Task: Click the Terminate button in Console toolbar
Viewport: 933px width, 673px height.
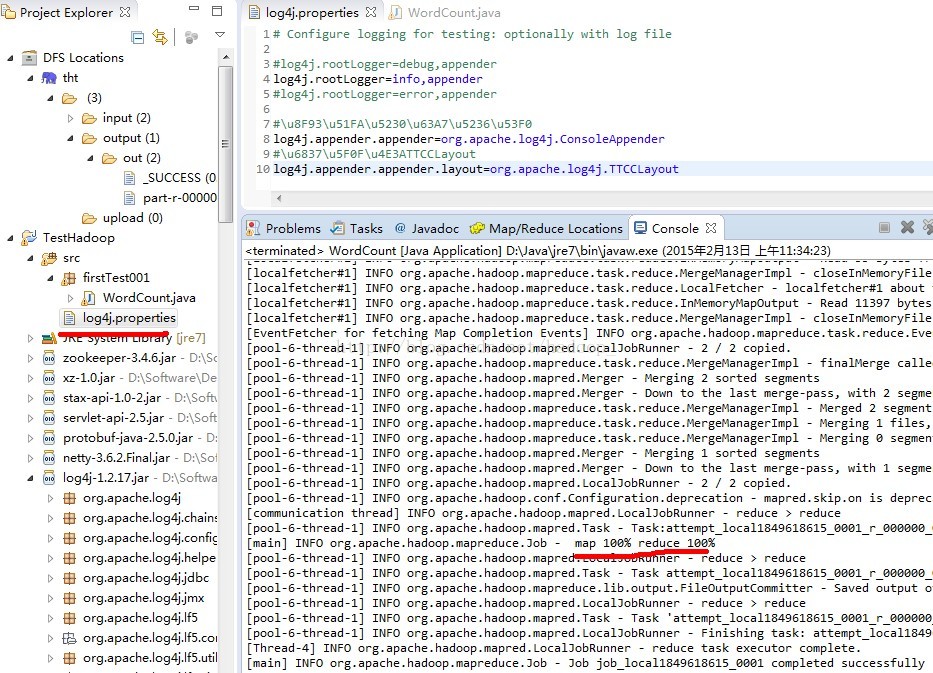Action: tap(884, 227)
